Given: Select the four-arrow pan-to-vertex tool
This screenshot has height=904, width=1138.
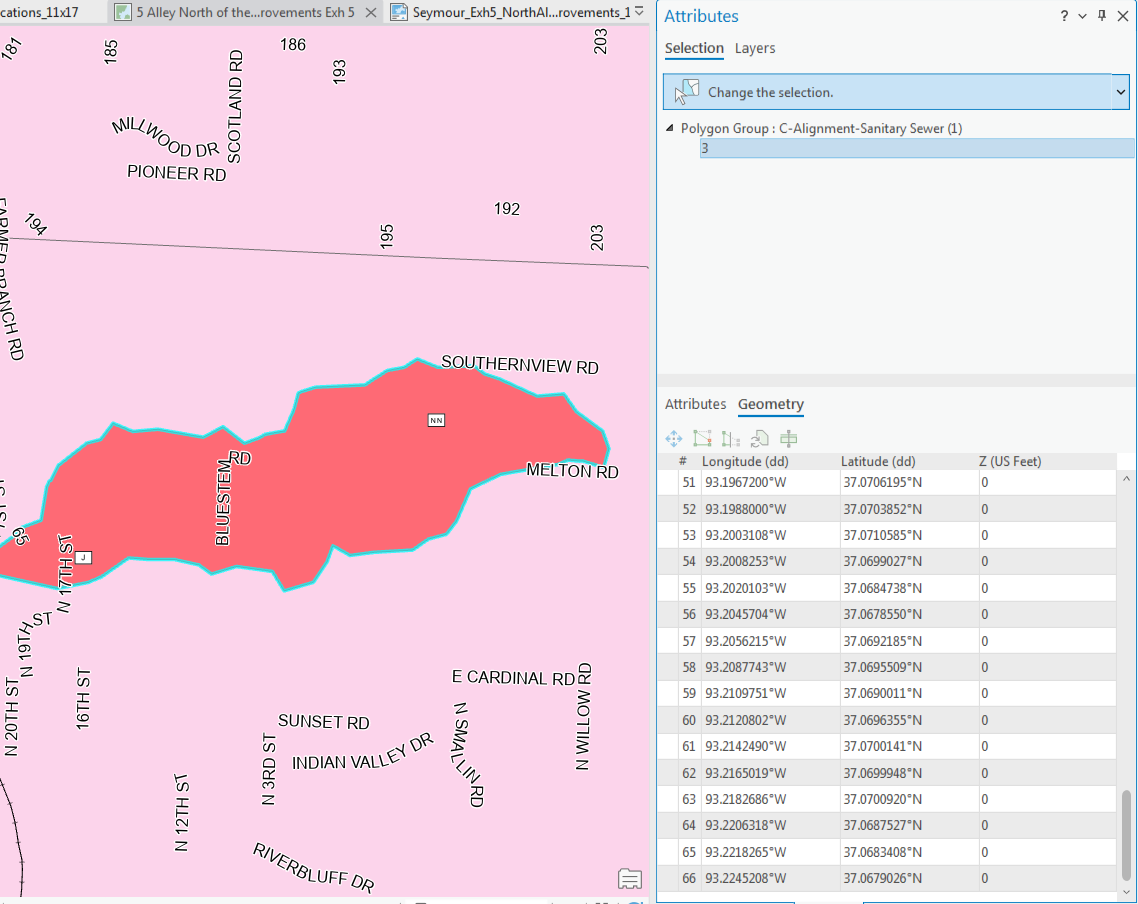Looking at the screenshot, I should click(674, 438).
